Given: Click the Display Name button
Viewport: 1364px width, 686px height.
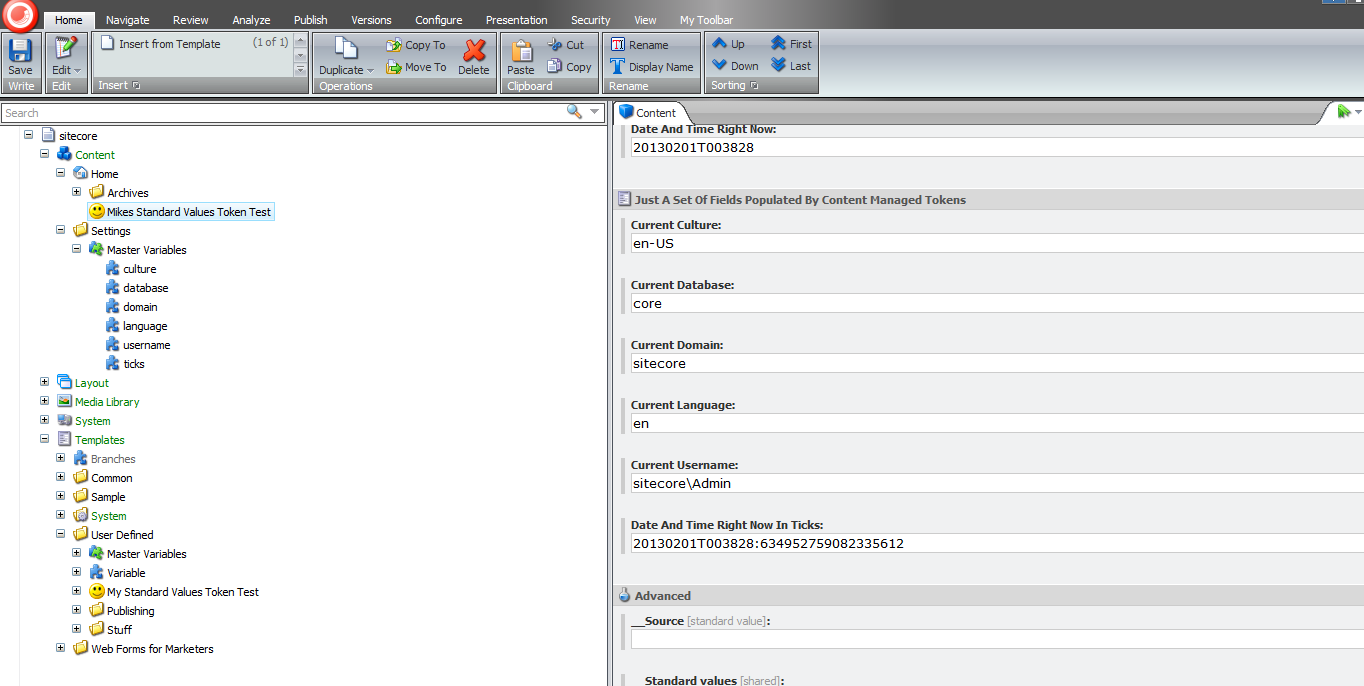Looking at the screenshot, I should click(x=651, y=67).
